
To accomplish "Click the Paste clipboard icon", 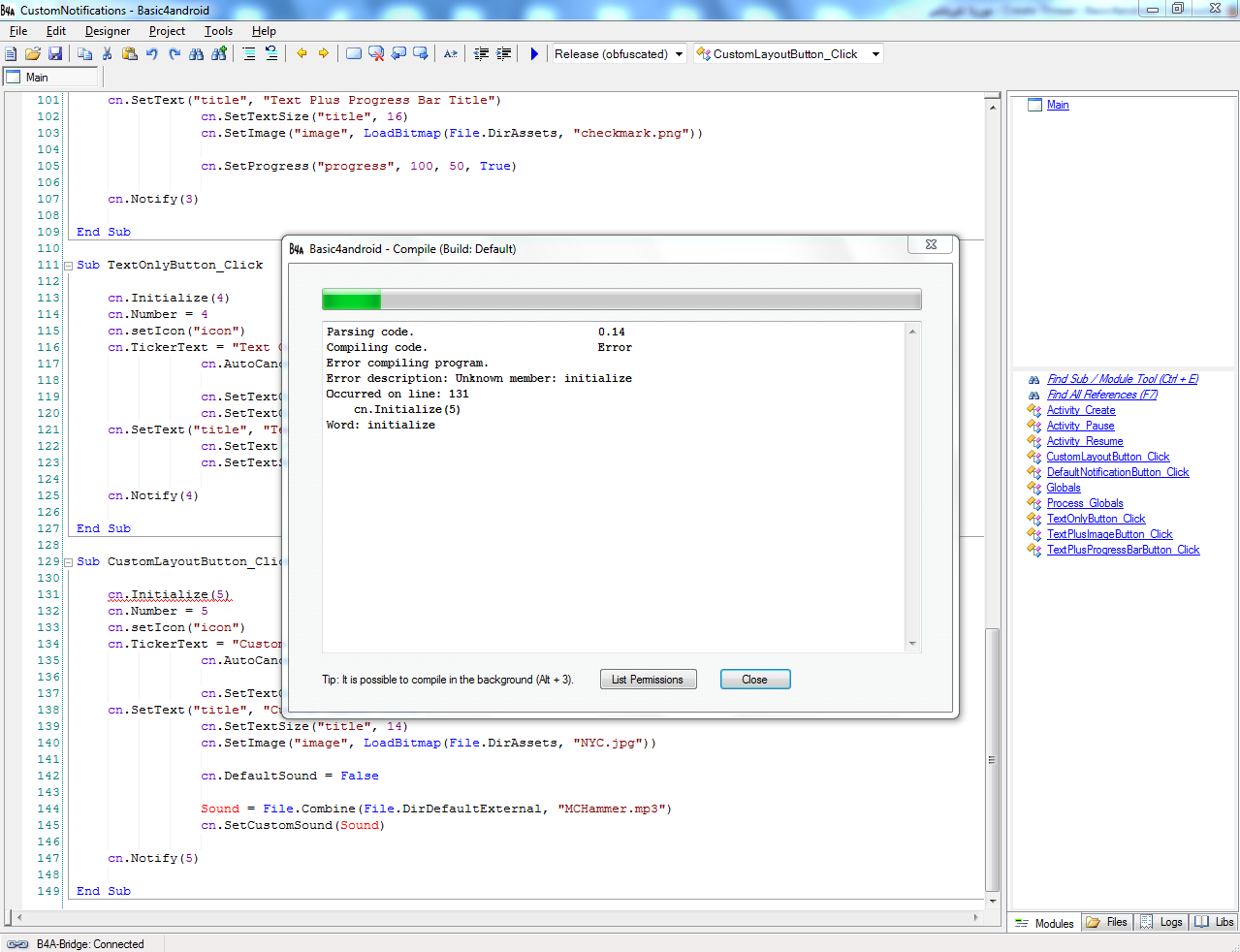I will tap(130, 54).
